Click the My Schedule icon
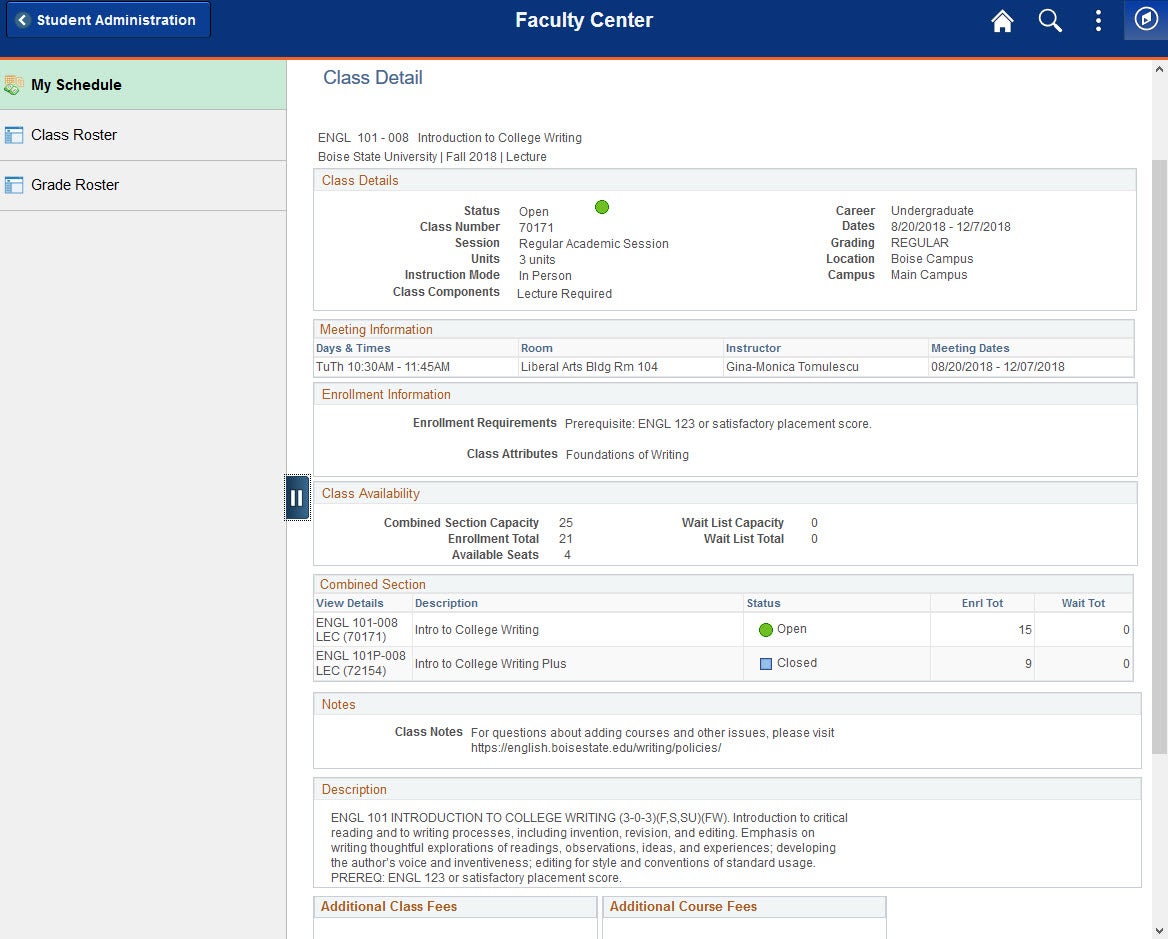This screenshot has width=1168, height=939. (13, 85)
